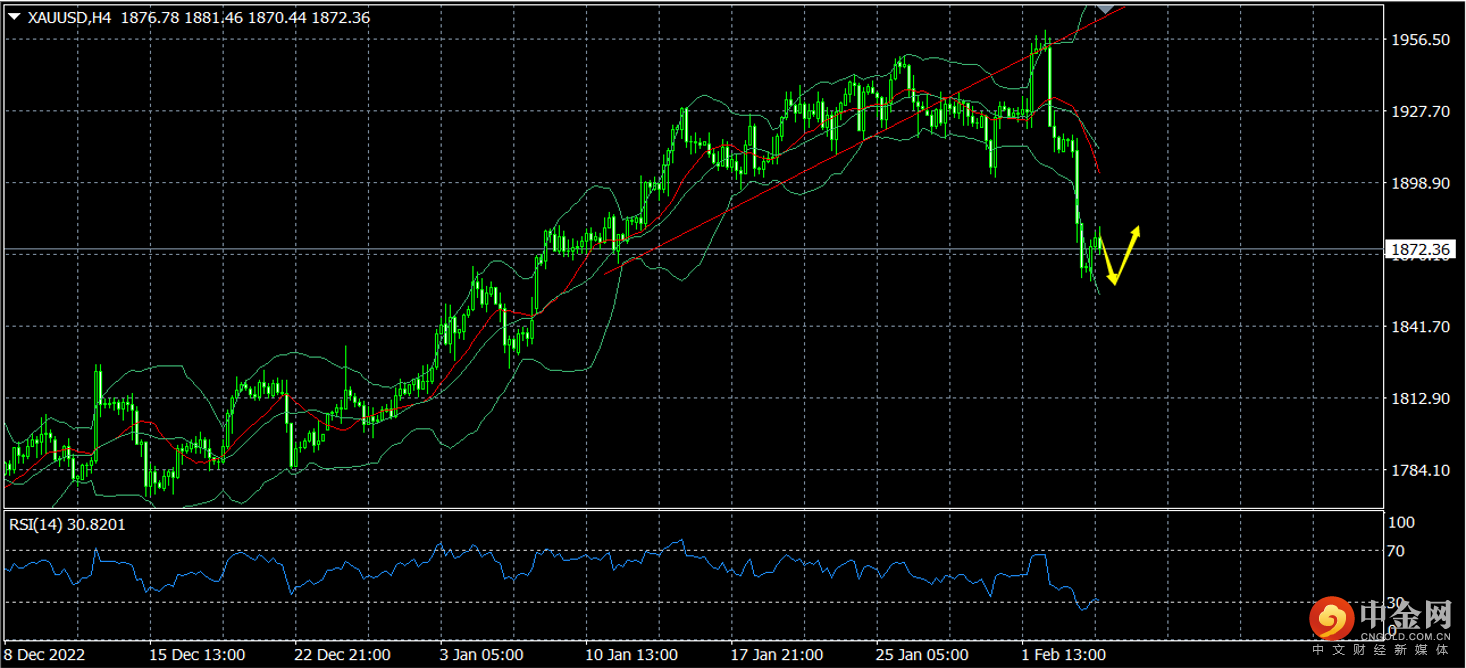This screenshot has height=668, width=1466.
Task: Click the 1 Feb 13:00 time label
Action: click(1064, 655)
